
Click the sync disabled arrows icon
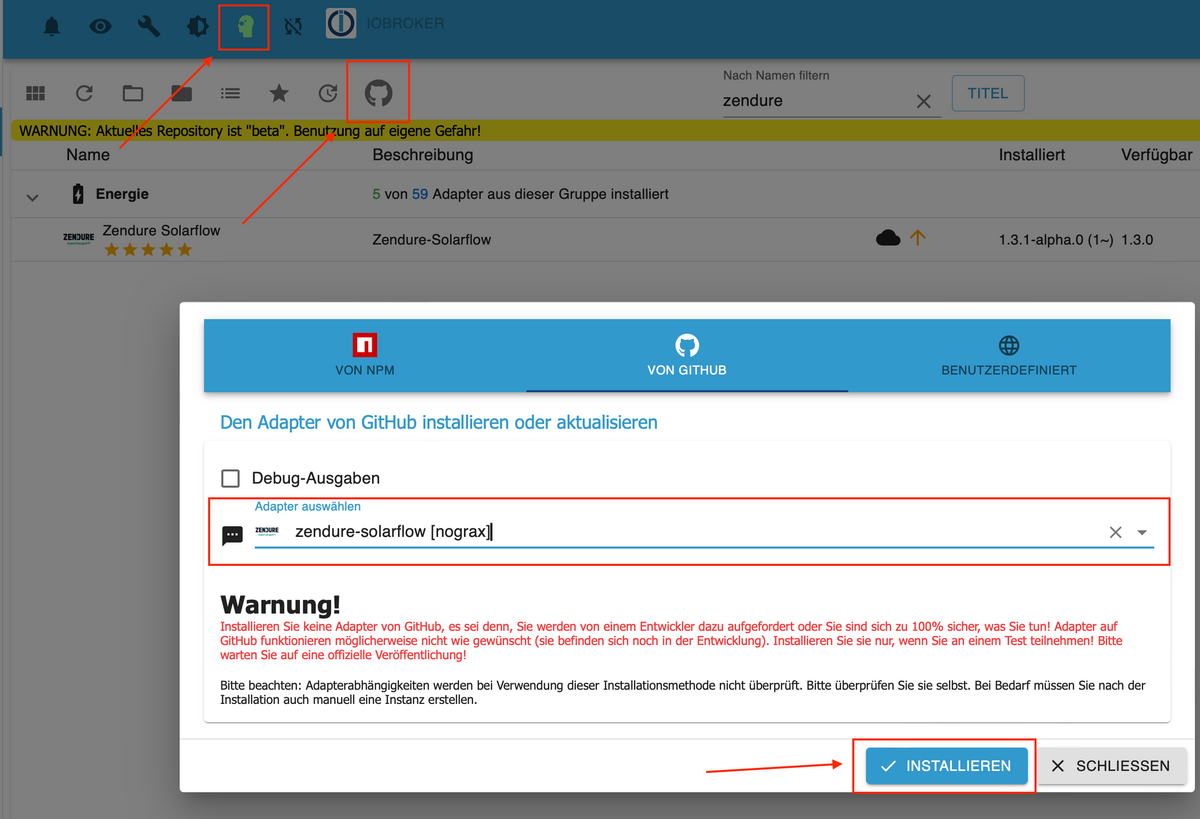click(x=292, y=27)
